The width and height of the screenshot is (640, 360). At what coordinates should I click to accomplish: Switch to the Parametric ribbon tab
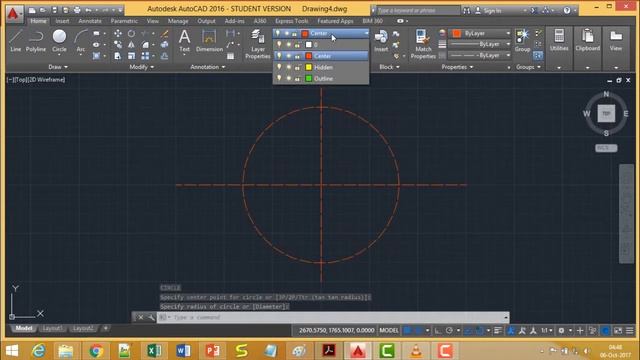124,21
